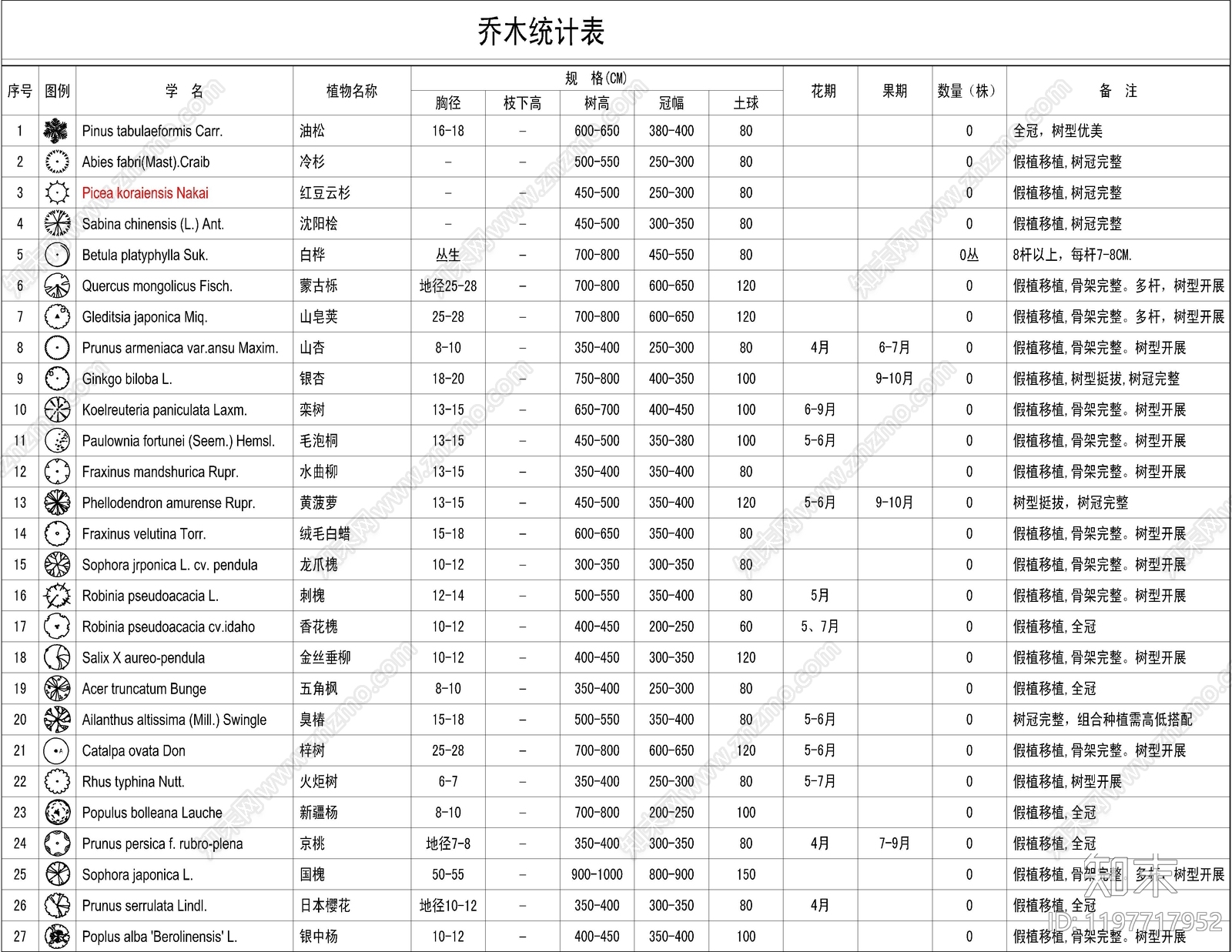This screenshot has height=952, width=1232.
Task: Click the 日本樱花 plant name cell
Action: (324, 905)
